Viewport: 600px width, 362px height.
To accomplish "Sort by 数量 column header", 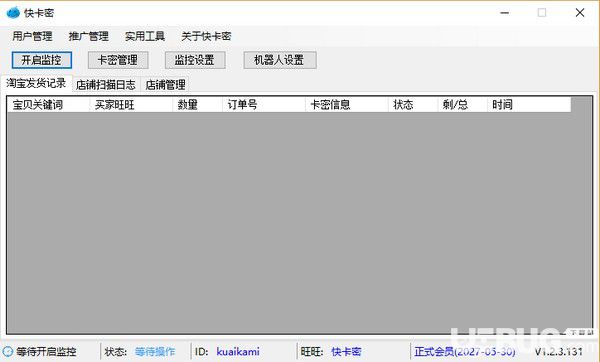I will (197, 104).
